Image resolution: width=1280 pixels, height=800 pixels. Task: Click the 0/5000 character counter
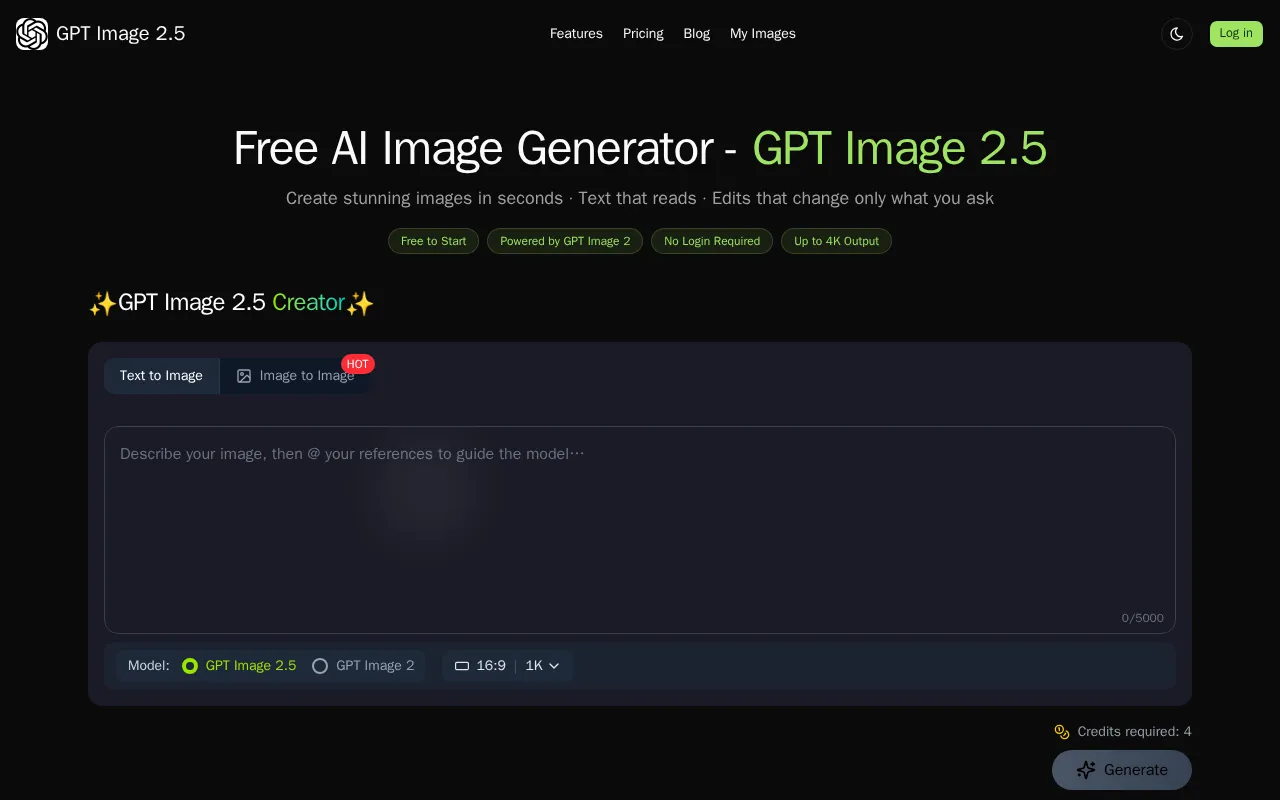pos(1143,618)
